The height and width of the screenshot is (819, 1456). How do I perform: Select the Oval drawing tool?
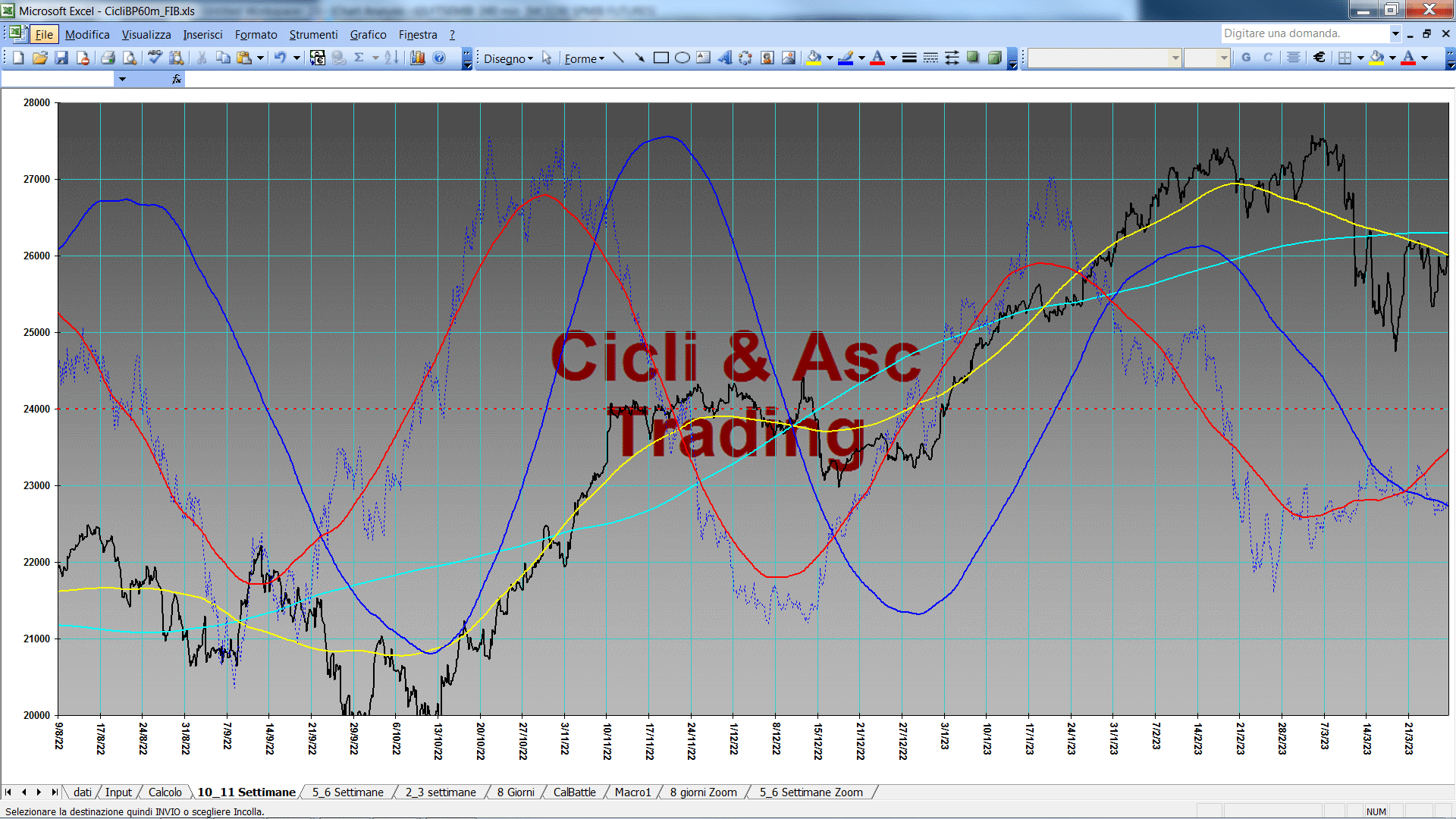(682, 58)
